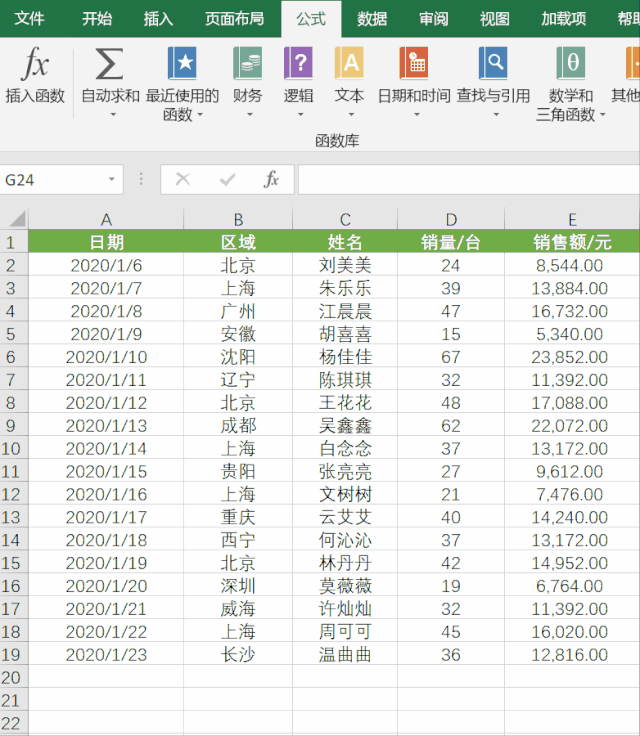The image size is (640, 736).
Task: Select column A header
Action: (x=106, y=219)
